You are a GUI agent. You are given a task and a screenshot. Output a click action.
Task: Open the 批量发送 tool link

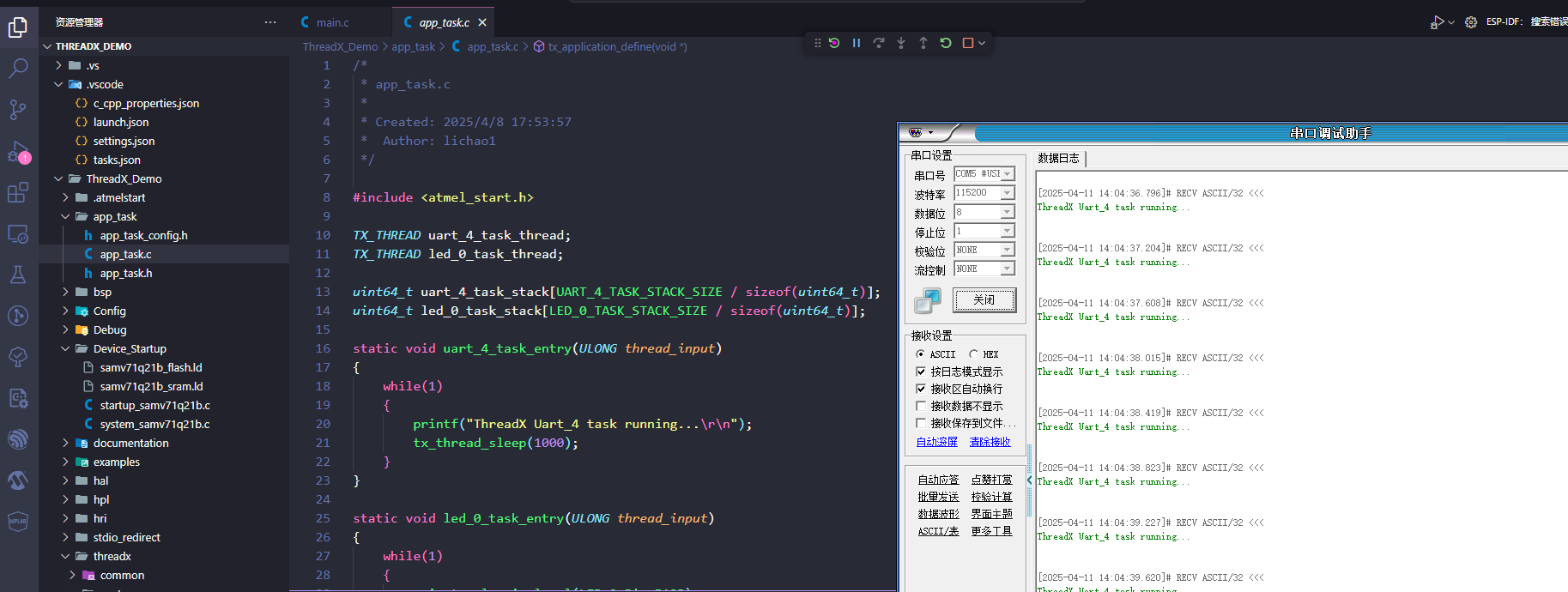click(x=939, y=497)
